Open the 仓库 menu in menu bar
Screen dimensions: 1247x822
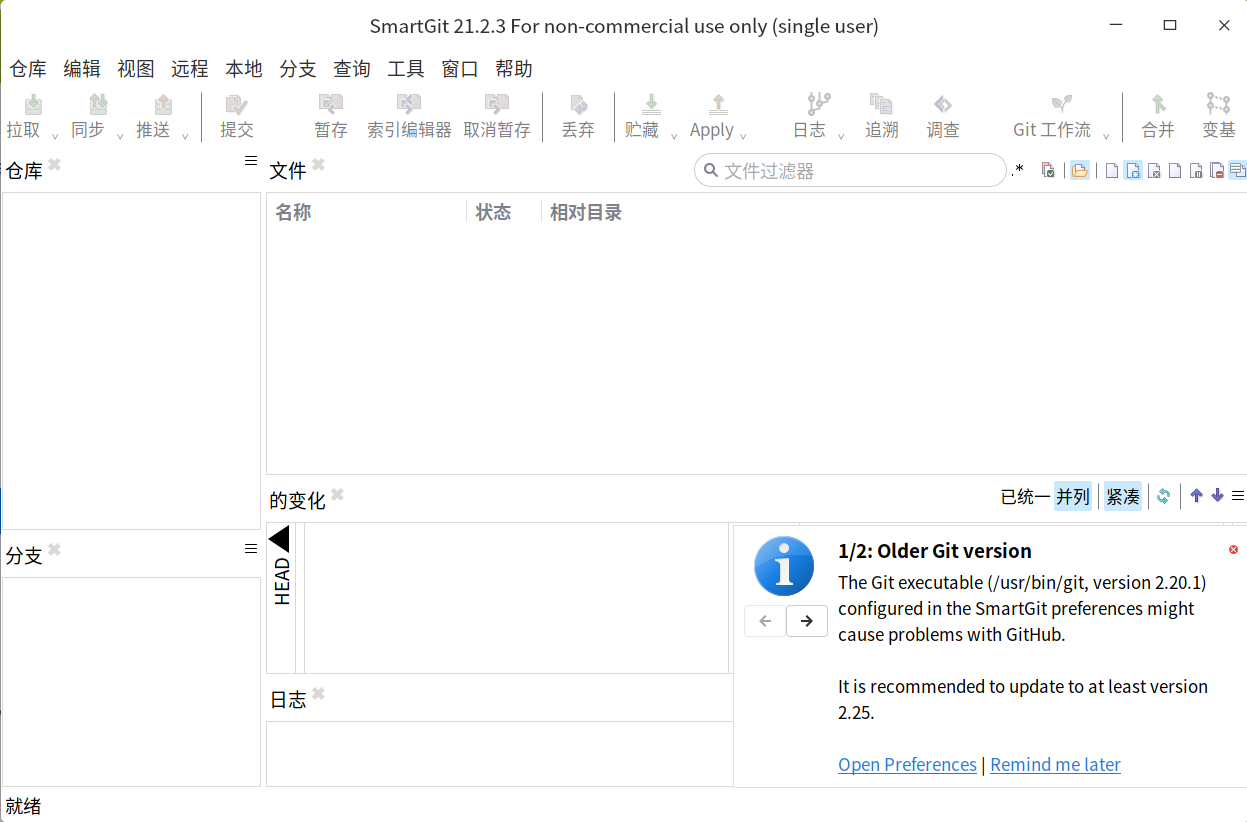(28, 69)
